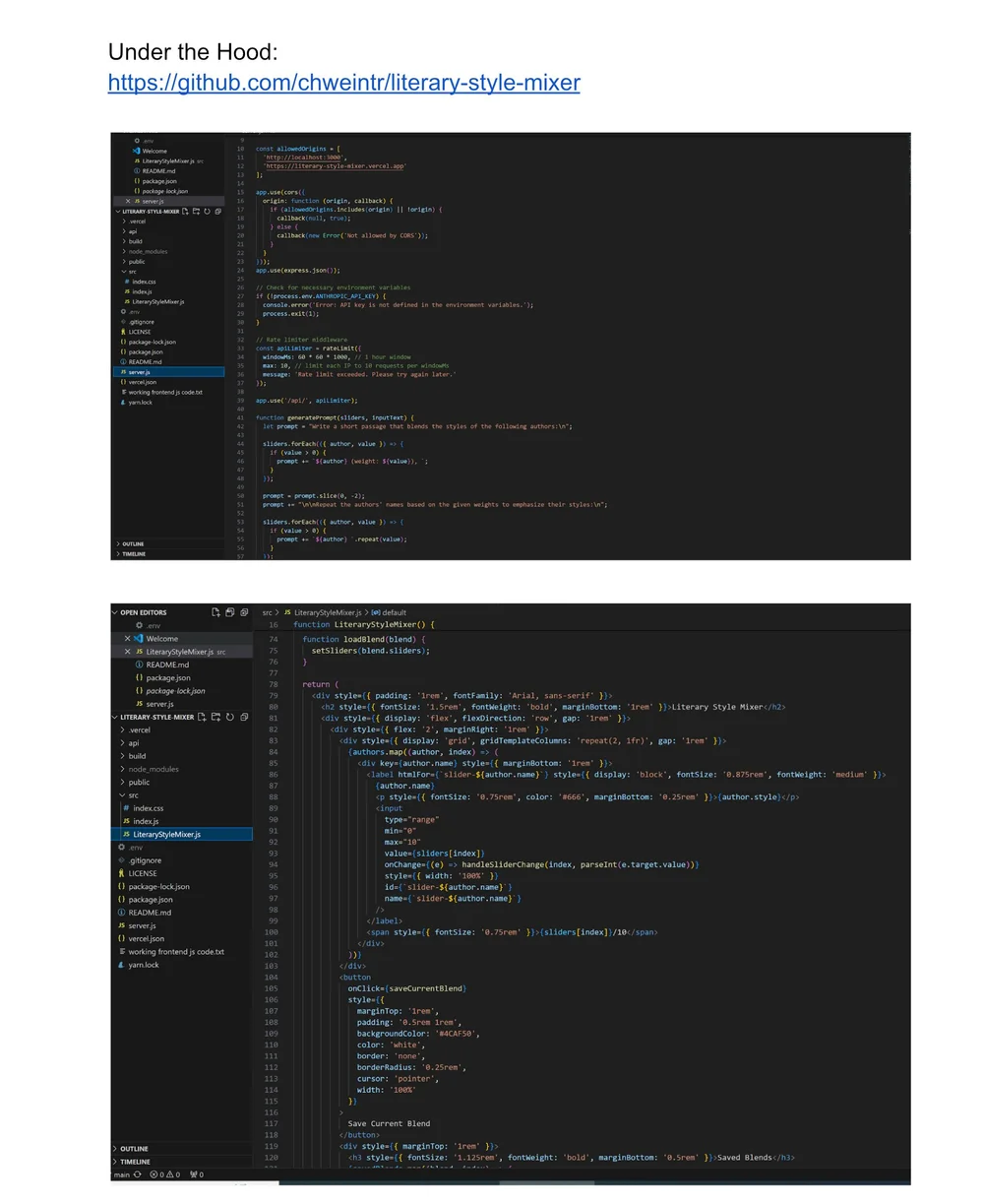Select highlighted server.js file in server.js screenshot tree

(x=168, y=372)
